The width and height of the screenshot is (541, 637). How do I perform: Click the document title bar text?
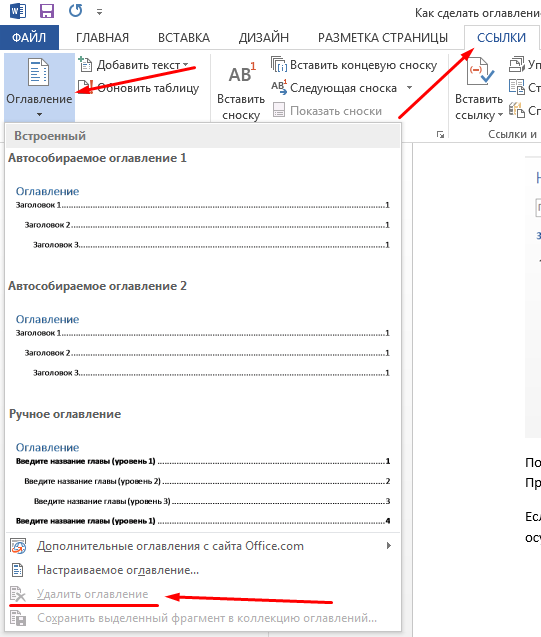tap(478, 13)
